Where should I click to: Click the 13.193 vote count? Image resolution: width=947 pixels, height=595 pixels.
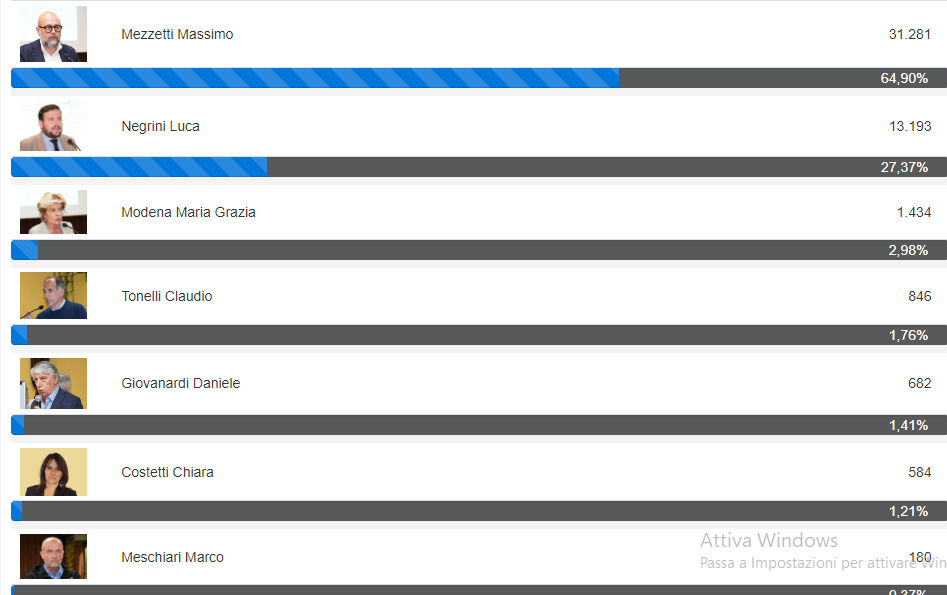click(x=910, y=126)
